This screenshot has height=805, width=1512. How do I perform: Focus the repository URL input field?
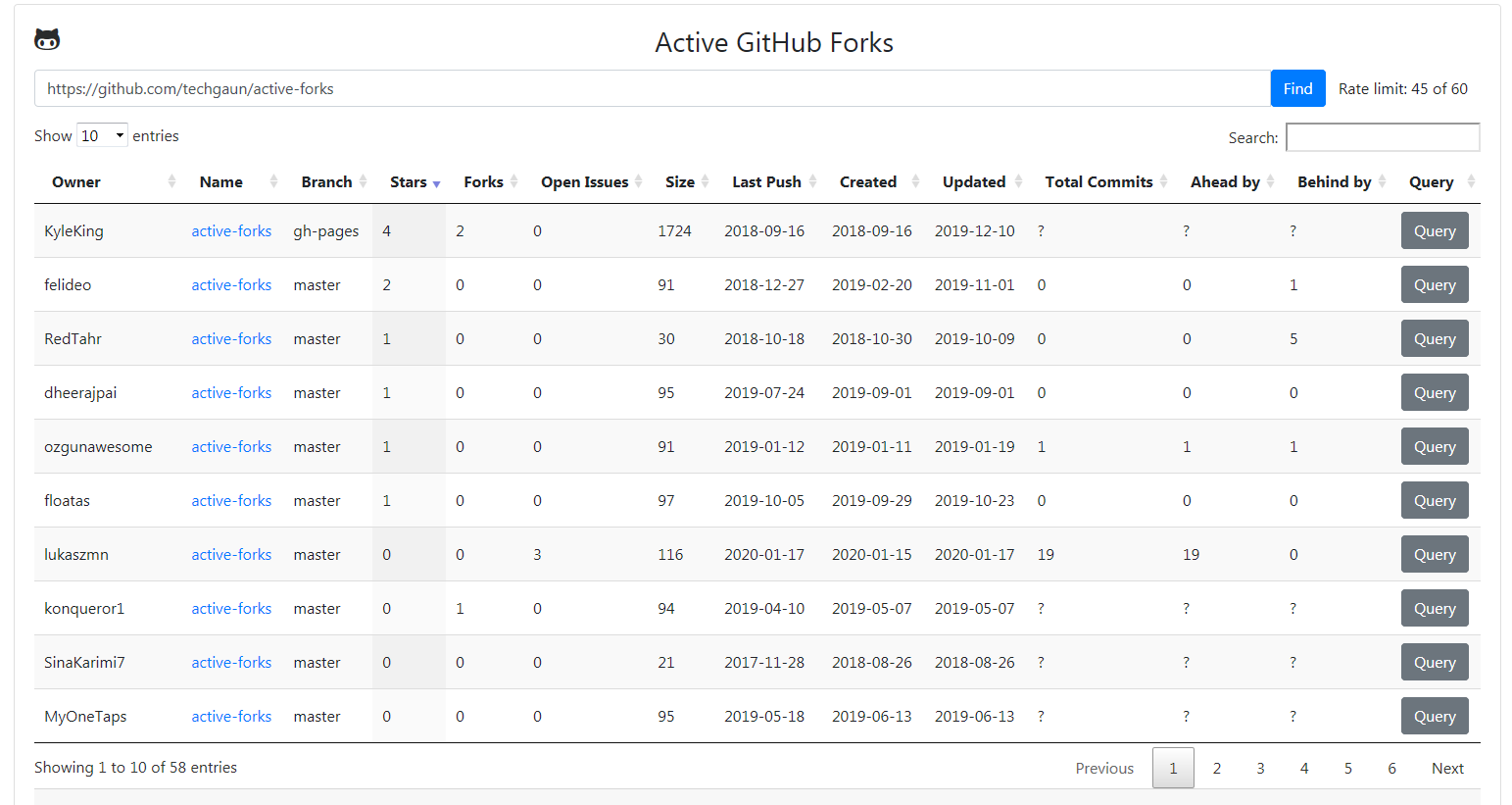(653, 88)
